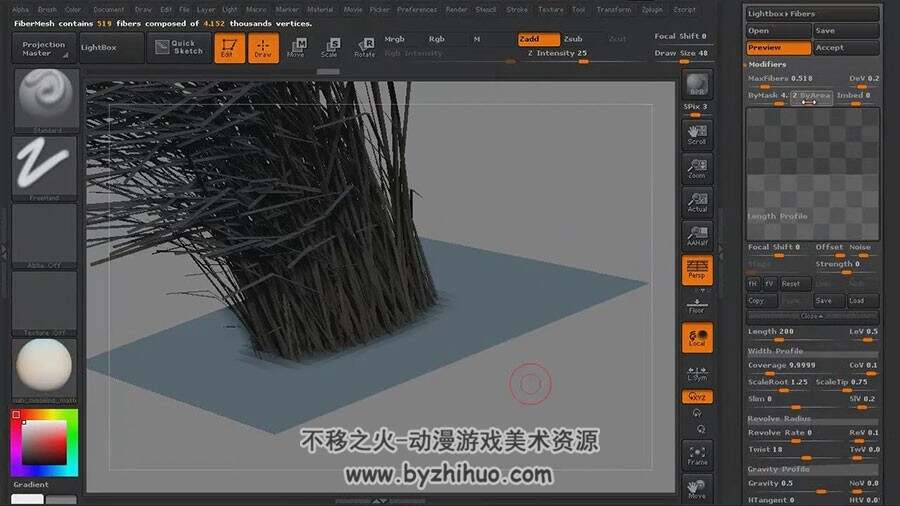Close the Length Profile curve

point(812,316)
